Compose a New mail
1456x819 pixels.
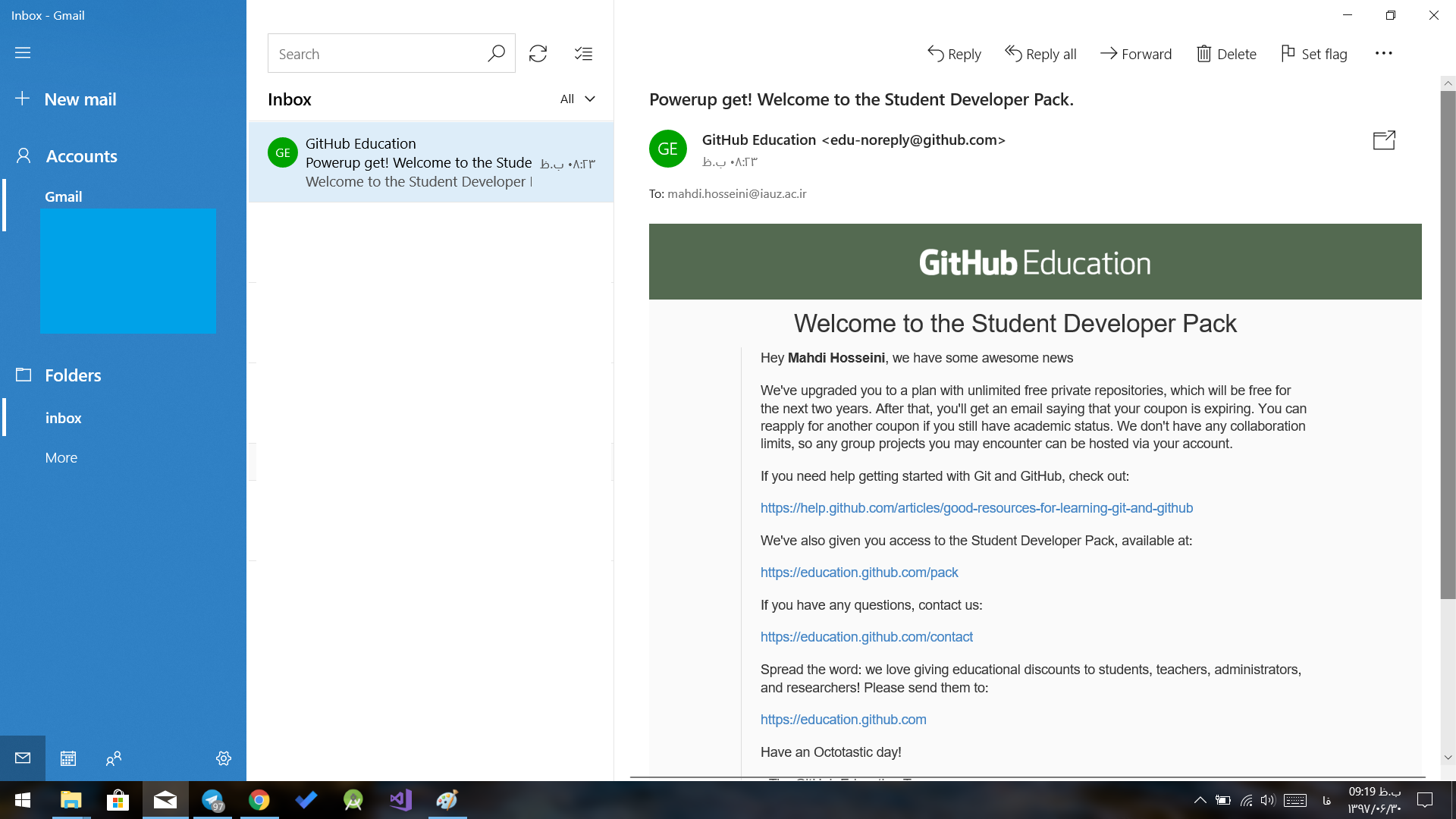point(67,99)
